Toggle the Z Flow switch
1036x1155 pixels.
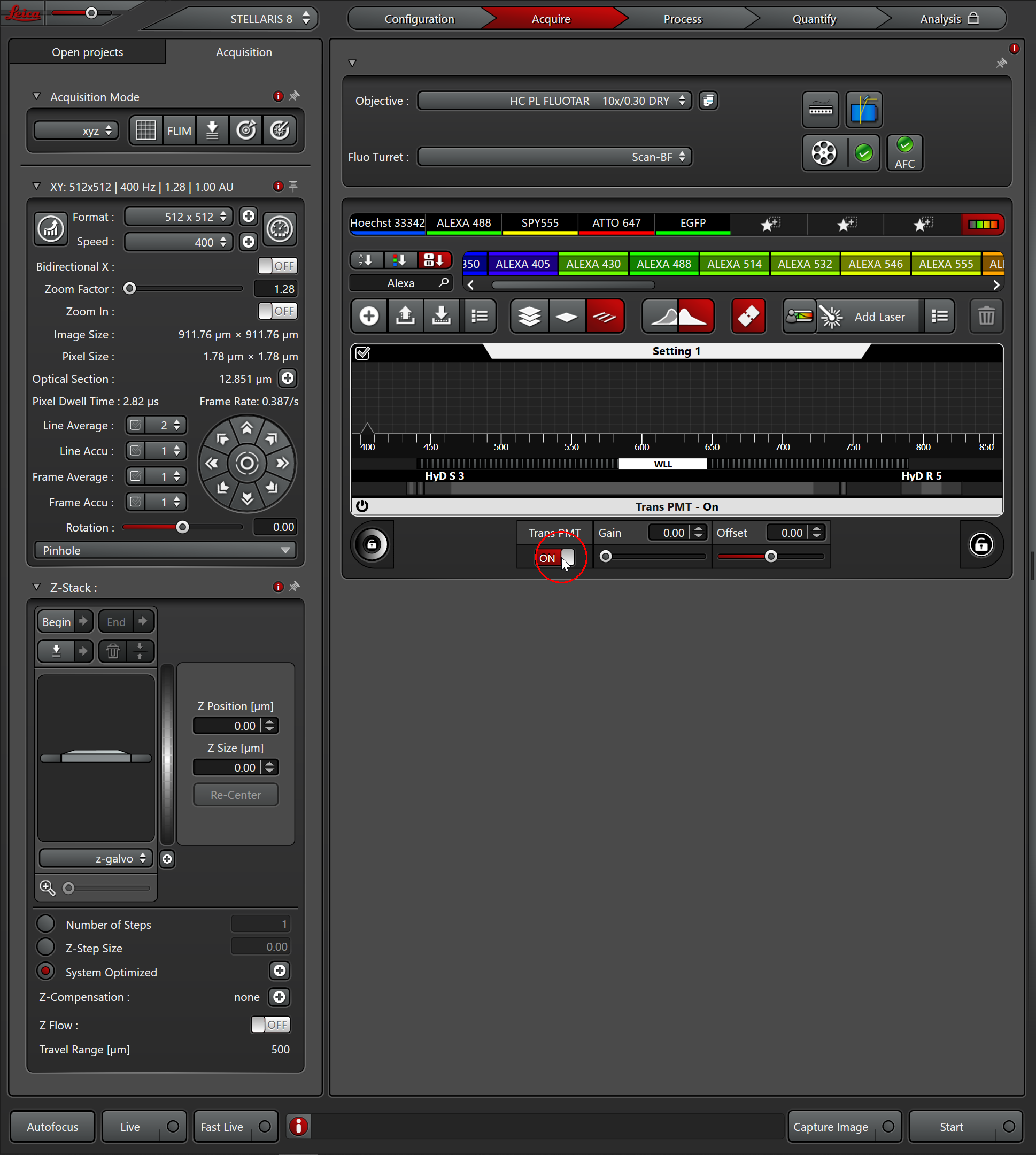[270, 1025]
